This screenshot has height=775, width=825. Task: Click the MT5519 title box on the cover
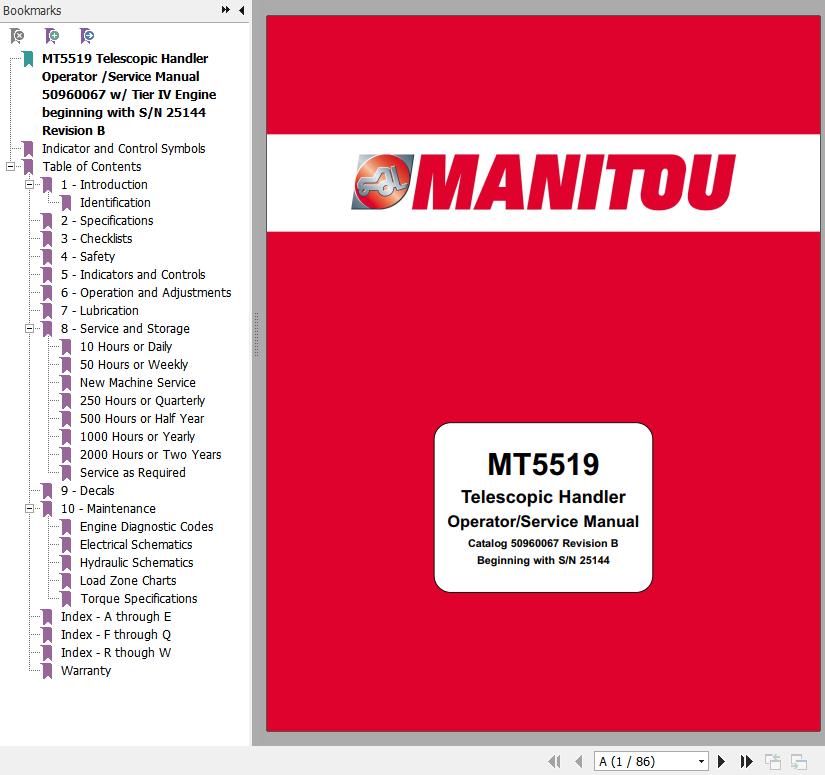point(543,507)
